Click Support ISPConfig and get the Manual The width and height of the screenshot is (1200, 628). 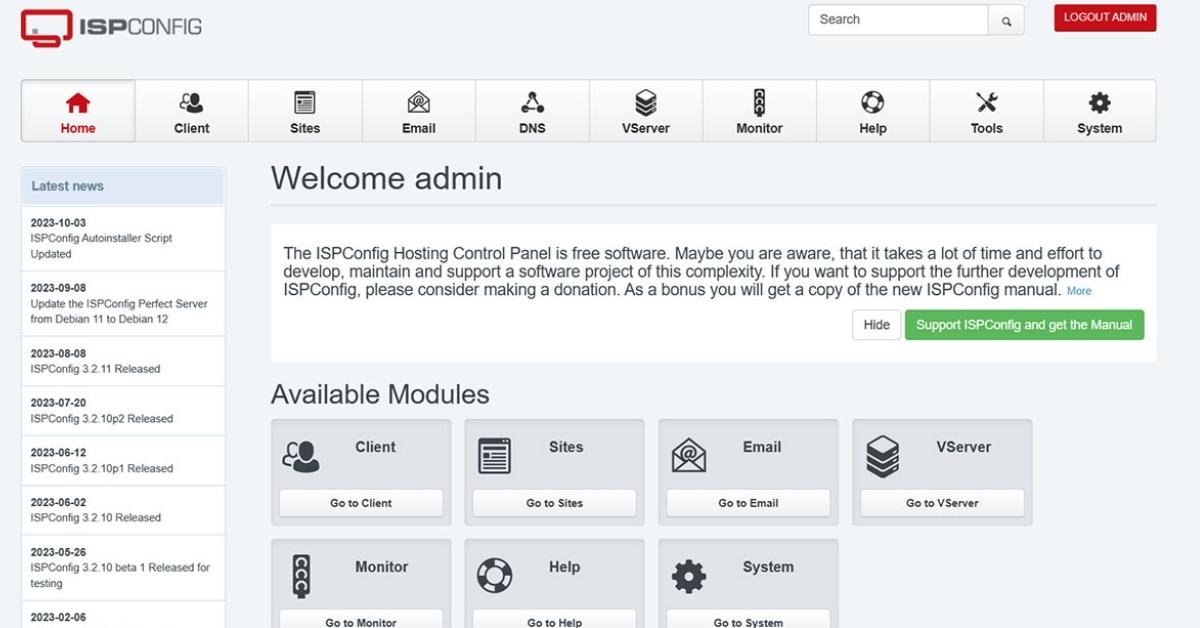click(1024, 325)
